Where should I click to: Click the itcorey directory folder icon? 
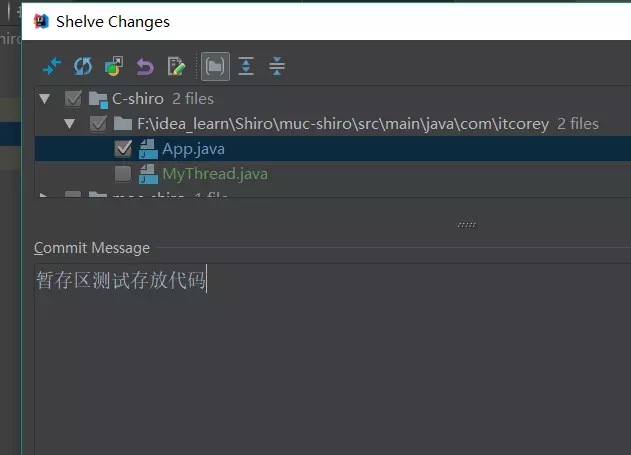(123, 124)
